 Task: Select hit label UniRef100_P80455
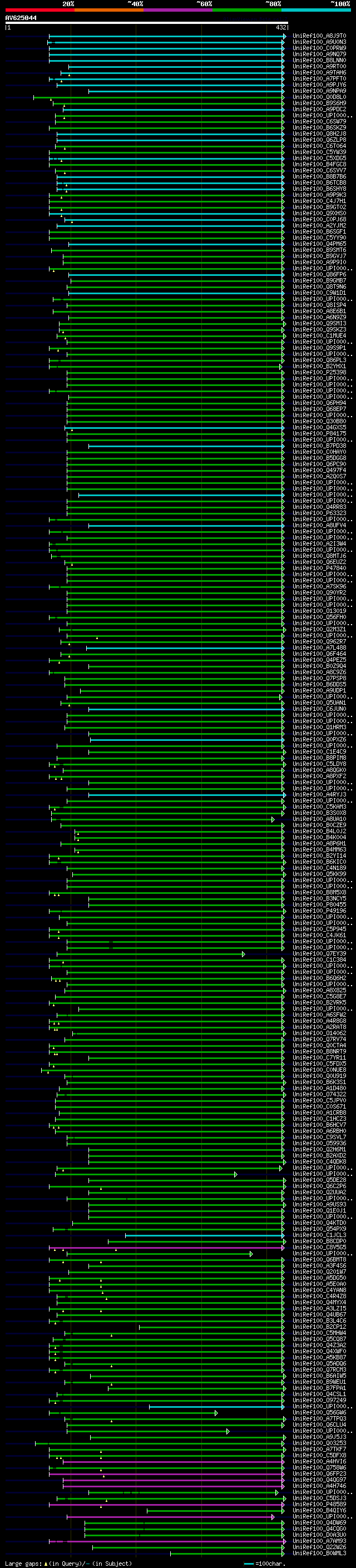(319, 904)
